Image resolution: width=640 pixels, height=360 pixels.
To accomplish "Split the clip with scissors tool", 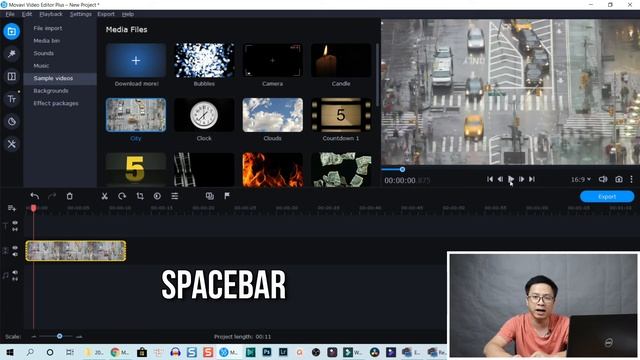I will pos(104,196).
